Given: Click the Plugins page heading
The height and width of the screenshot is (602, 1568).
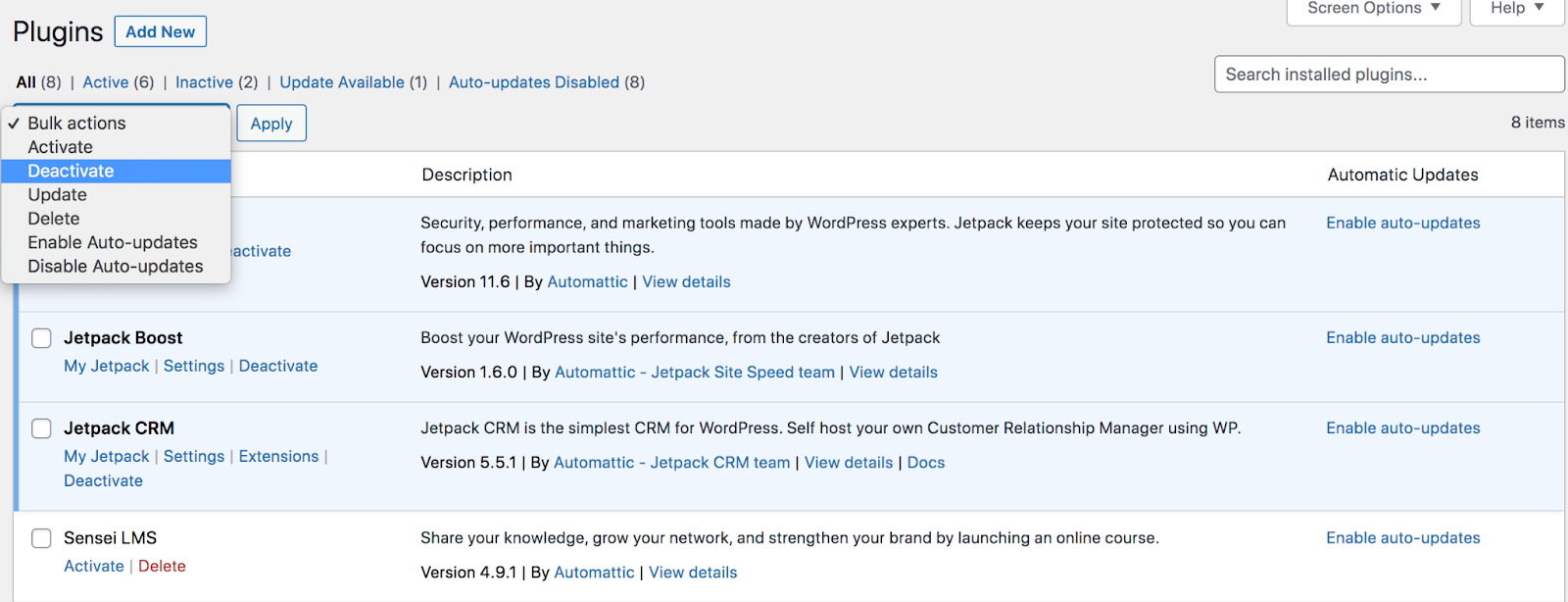Looking at the screenshot, I should click(x=58, y=31).
